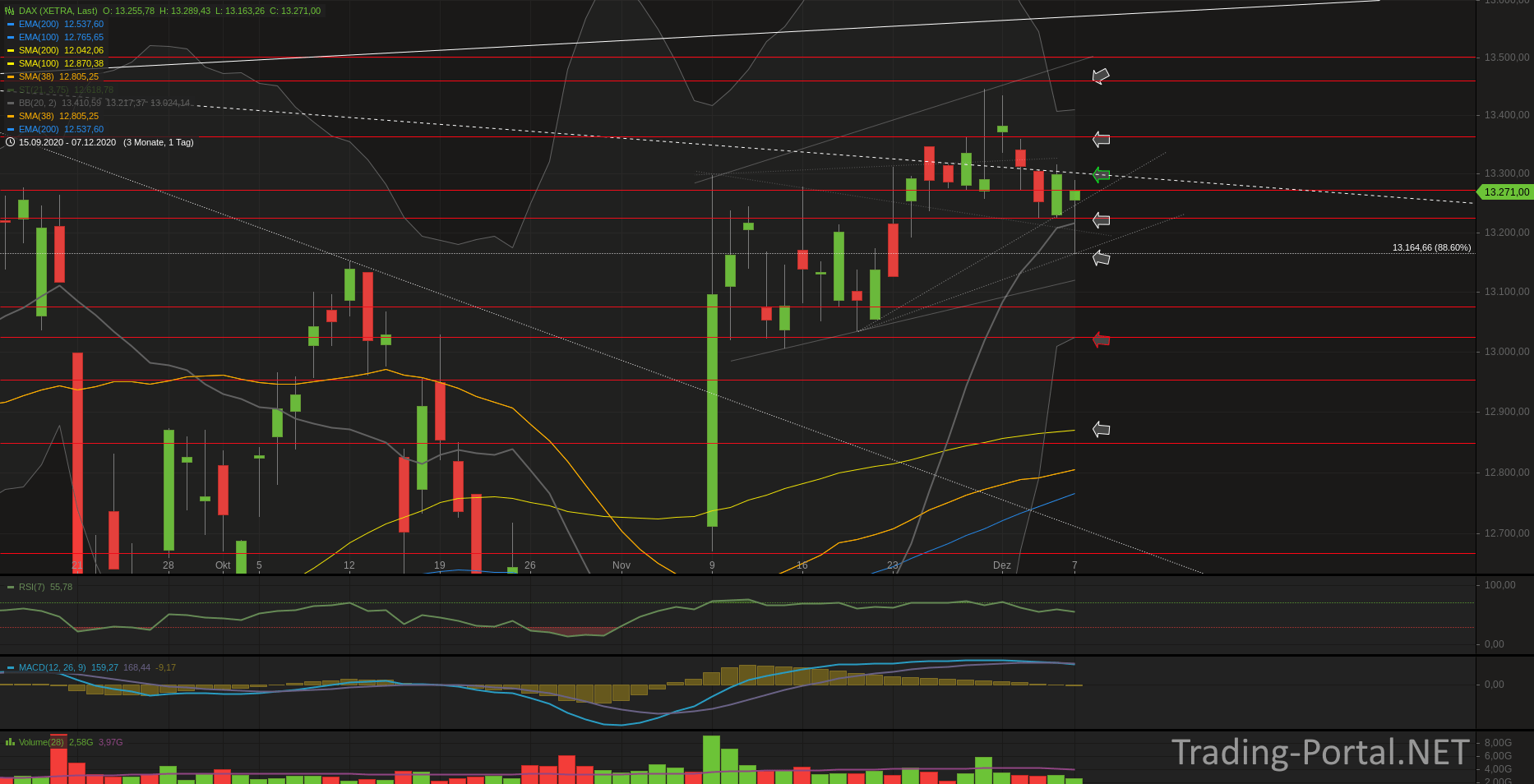Click the close value C: 13.271,00 in the header
The height and width of the screenshot is (784, 1534).
pyautogui.click(x=295, y=11)
